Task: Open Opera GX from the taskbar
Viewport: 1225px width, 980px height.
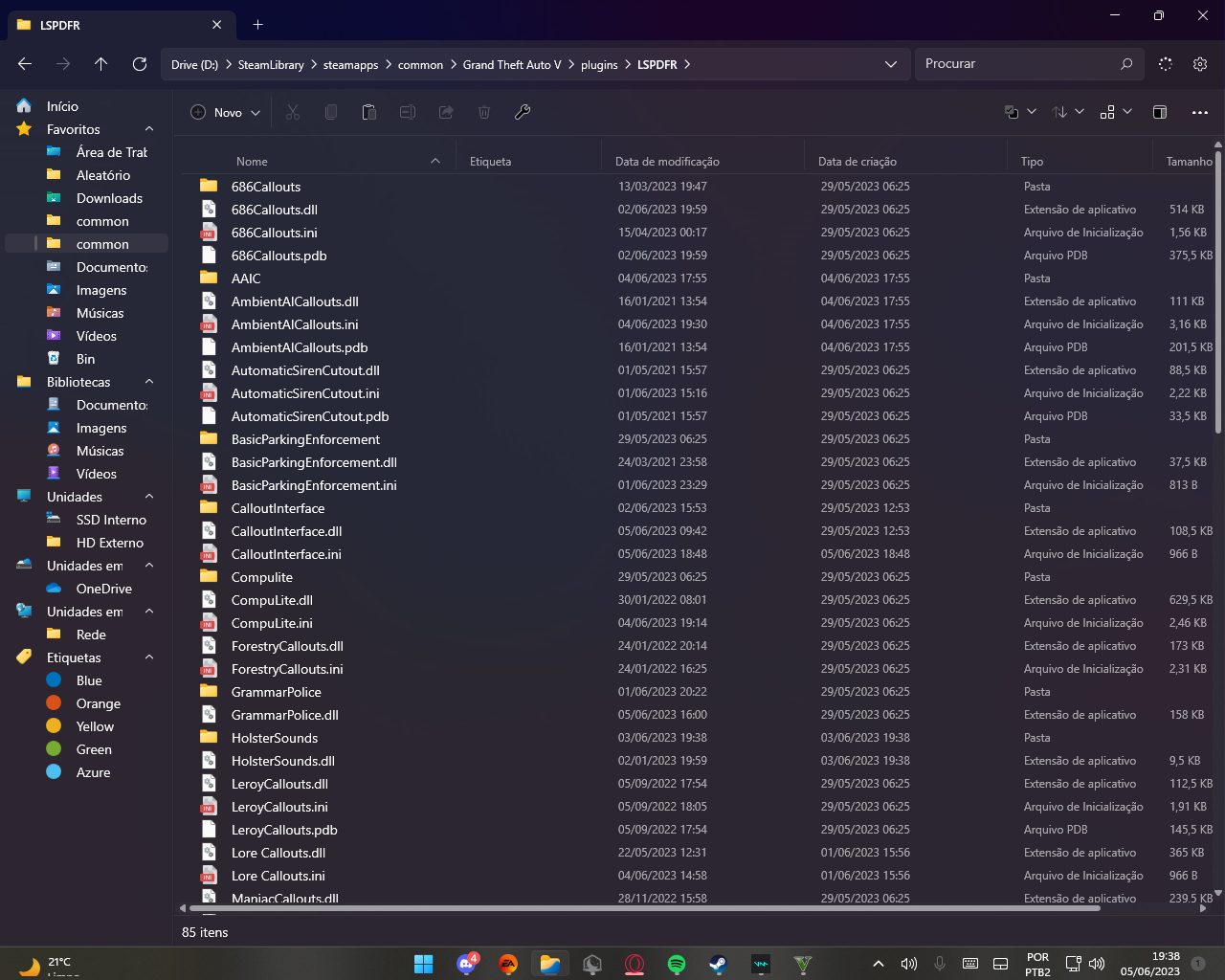Action: [635, 964]
